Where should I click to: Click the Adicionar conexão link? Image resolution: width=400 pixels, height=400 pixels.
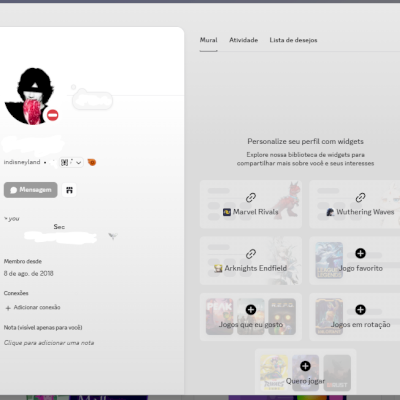(33, 307)
